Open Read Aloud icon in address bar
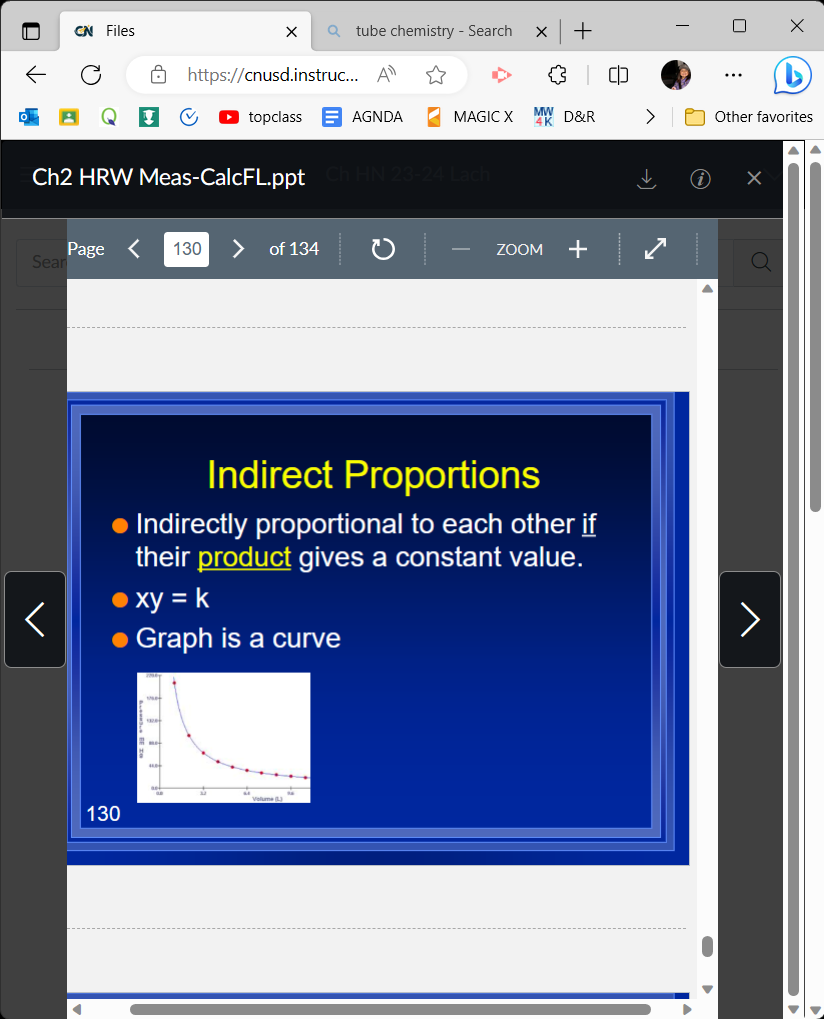824x1019 pixels. (387, 75)
